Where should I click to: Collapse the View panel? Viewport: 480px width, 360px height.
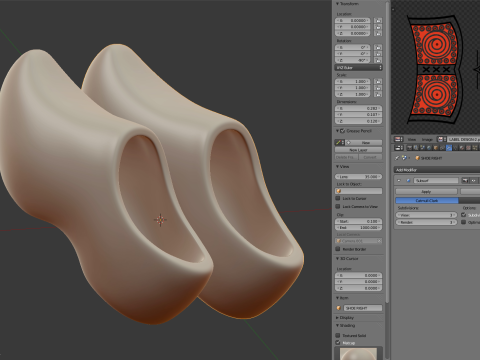pos(337,166)
